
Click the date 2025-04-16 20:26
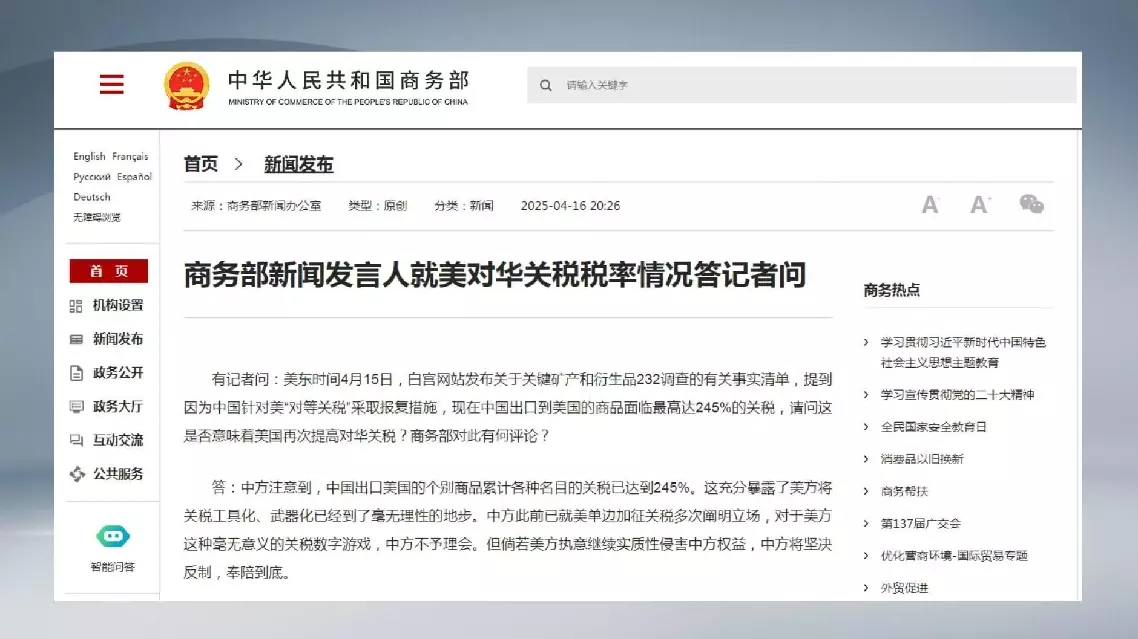click(x=570, y=205)
